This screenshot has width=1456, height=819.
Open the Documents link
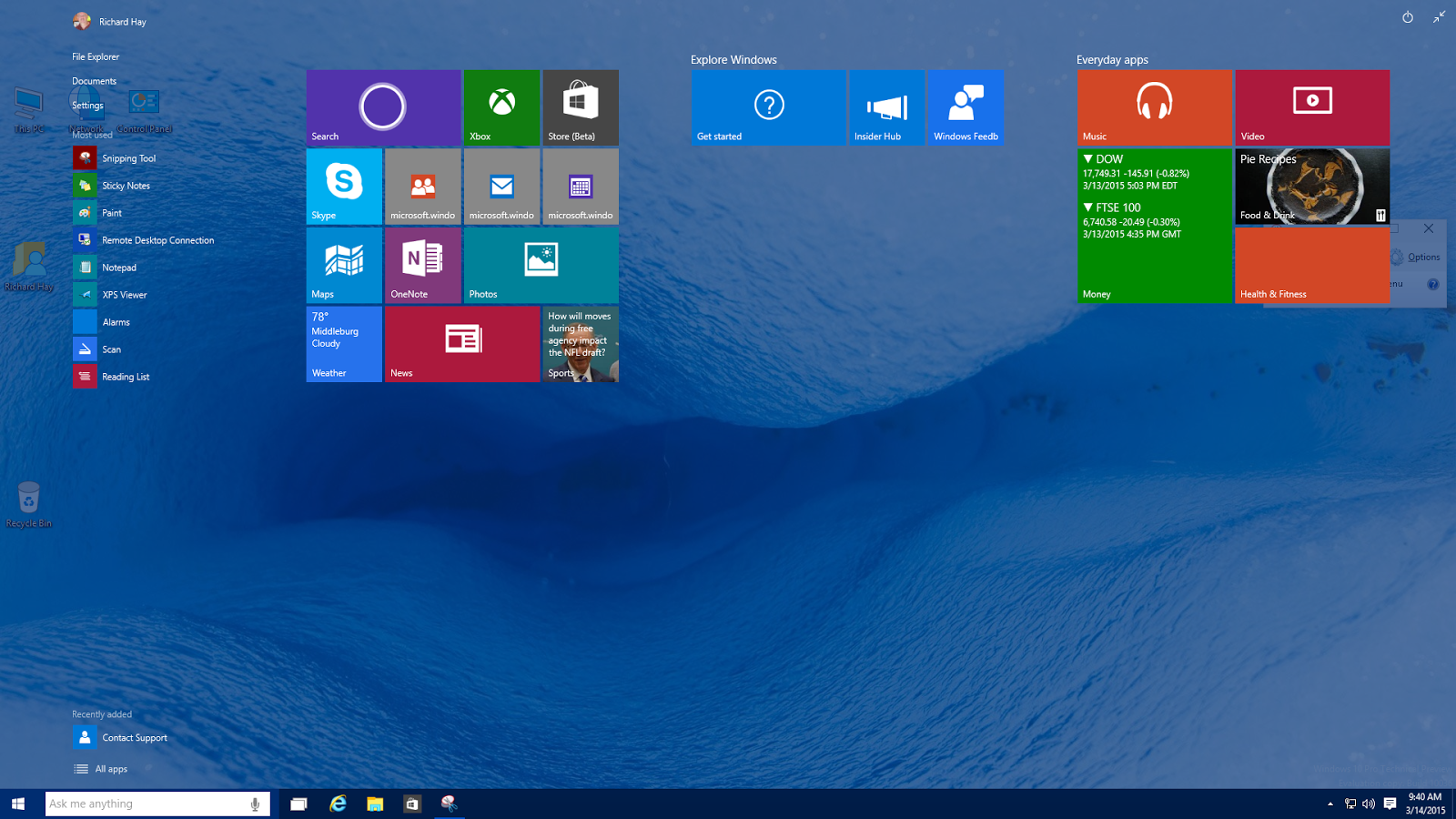tap(94, 81)
